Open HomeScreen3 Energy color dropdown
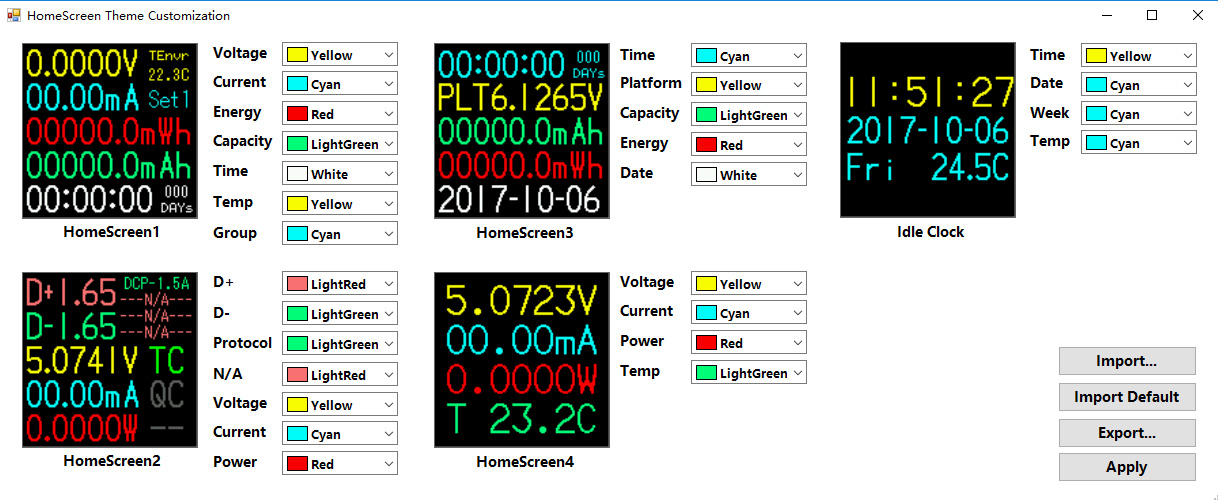Screen dimensions: 1218x500 point(749,145)
